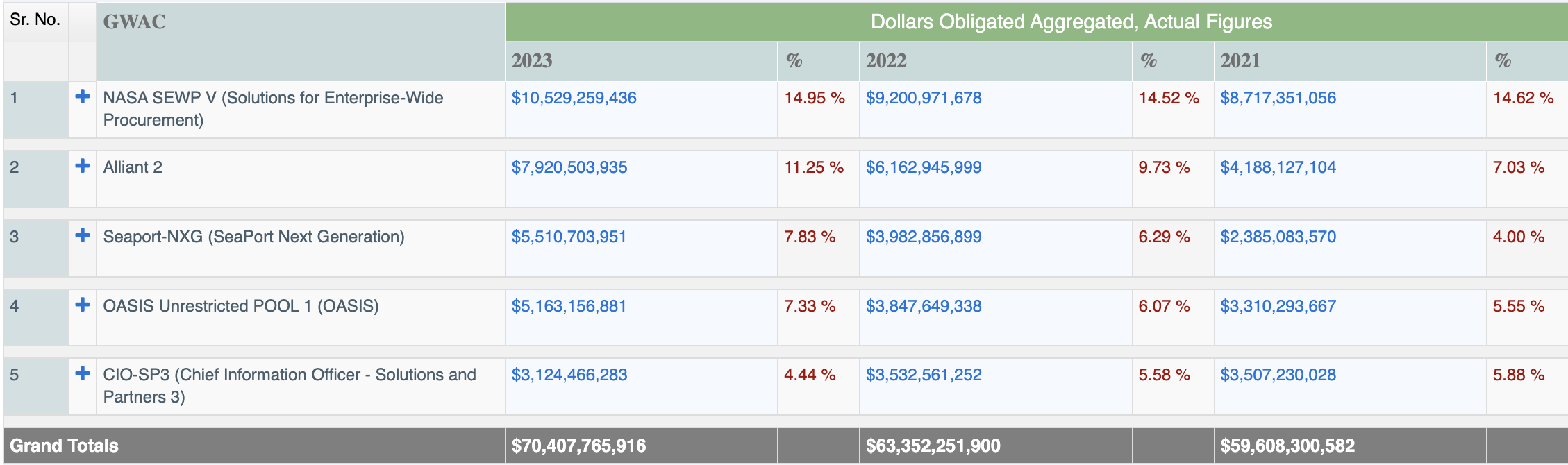Click the plus icon beside CIO-SP3

[82, 373]
